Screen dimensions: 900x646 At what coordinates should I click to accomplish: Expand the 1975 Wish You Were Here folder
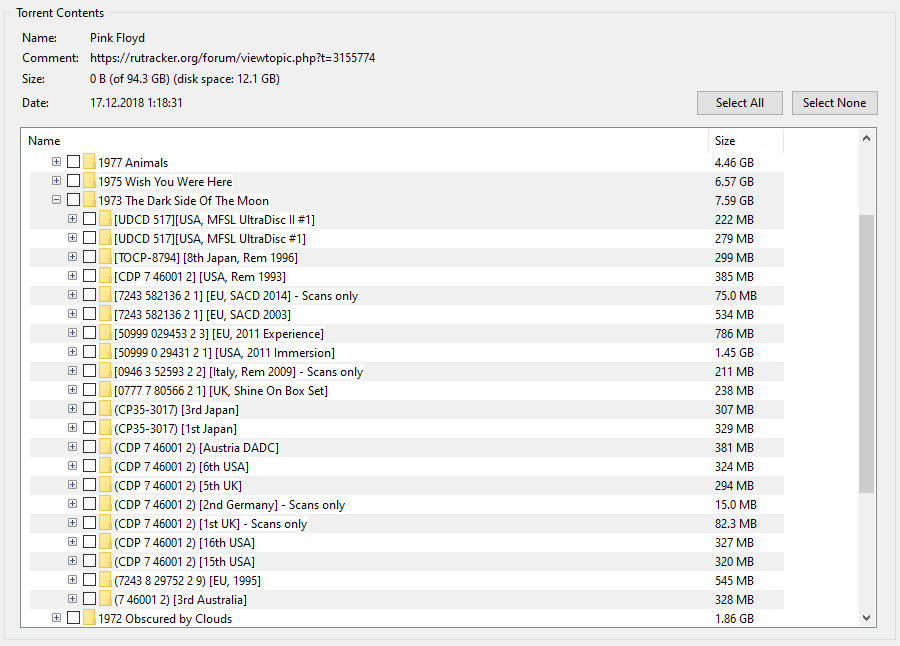pyautogui.click(x=56, y=181)
